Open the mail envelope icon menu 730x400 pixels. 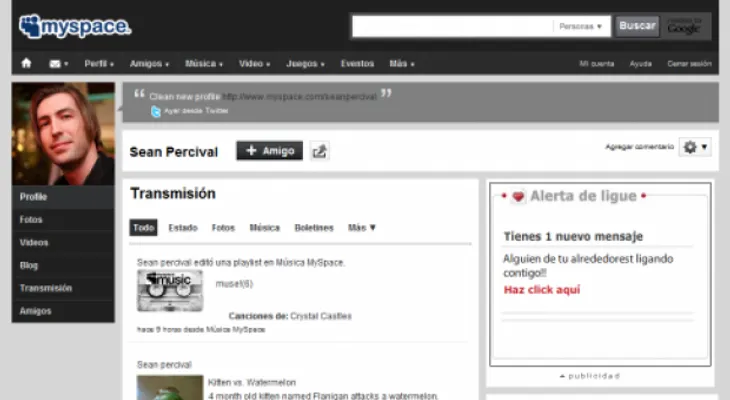coord(59,63)
